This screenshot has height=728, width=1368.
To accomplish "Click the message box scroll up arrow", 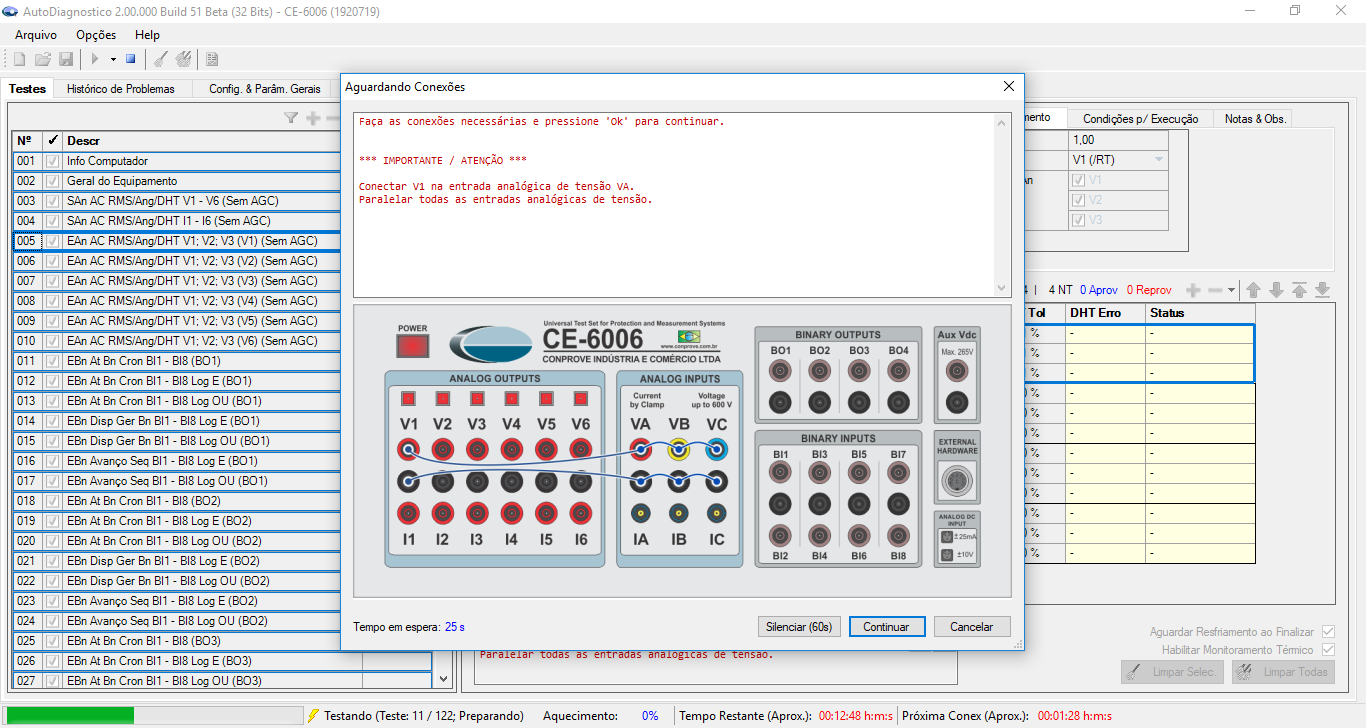I will (1003, 122).
